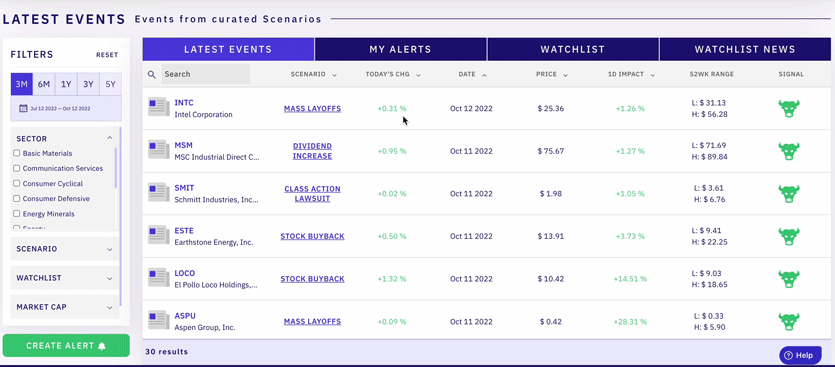Click the bull signal icon for ASPU
This screenshot has width=835, height=367.
789,321
